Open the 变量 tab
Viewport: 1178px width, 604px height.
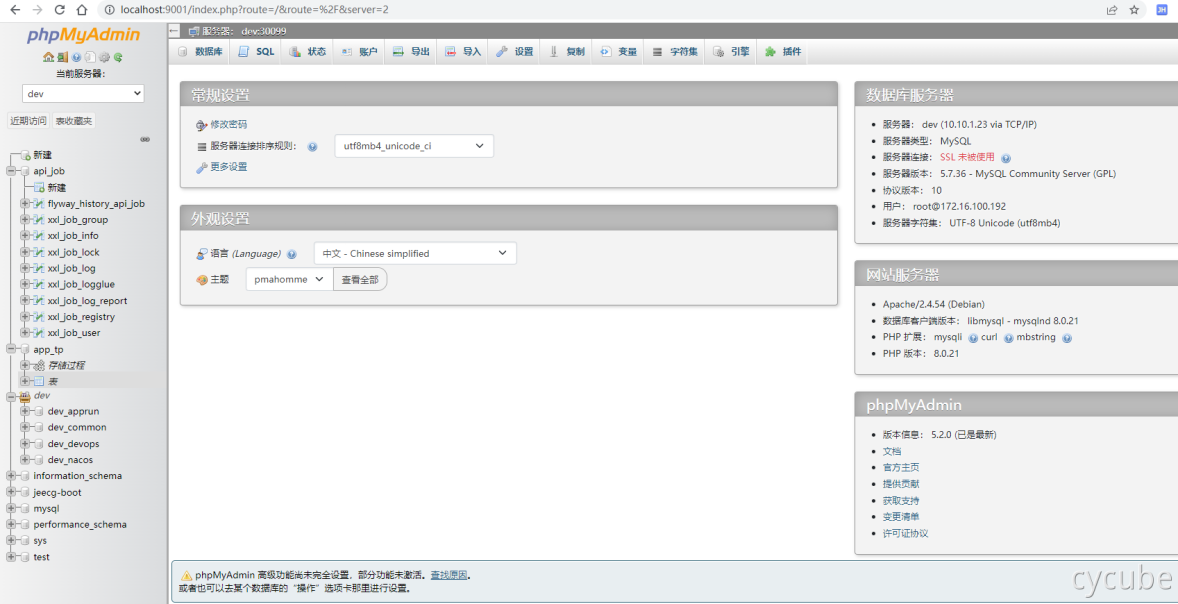click(x=618, y=52)
